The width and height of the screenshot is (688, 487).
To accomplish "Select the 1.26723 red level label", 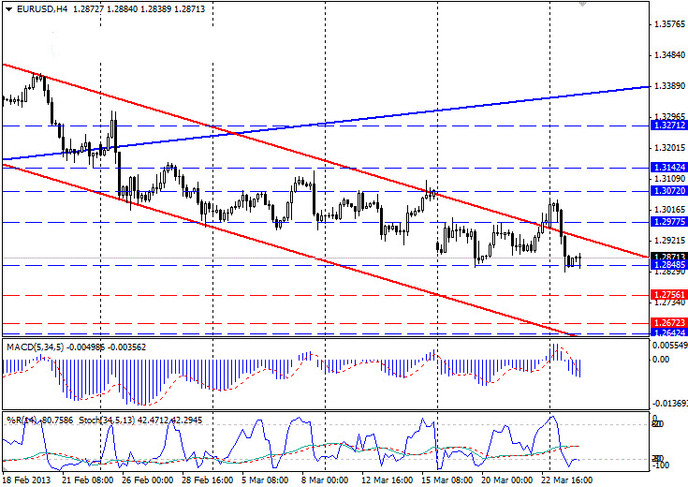I will tap(669, 323).
